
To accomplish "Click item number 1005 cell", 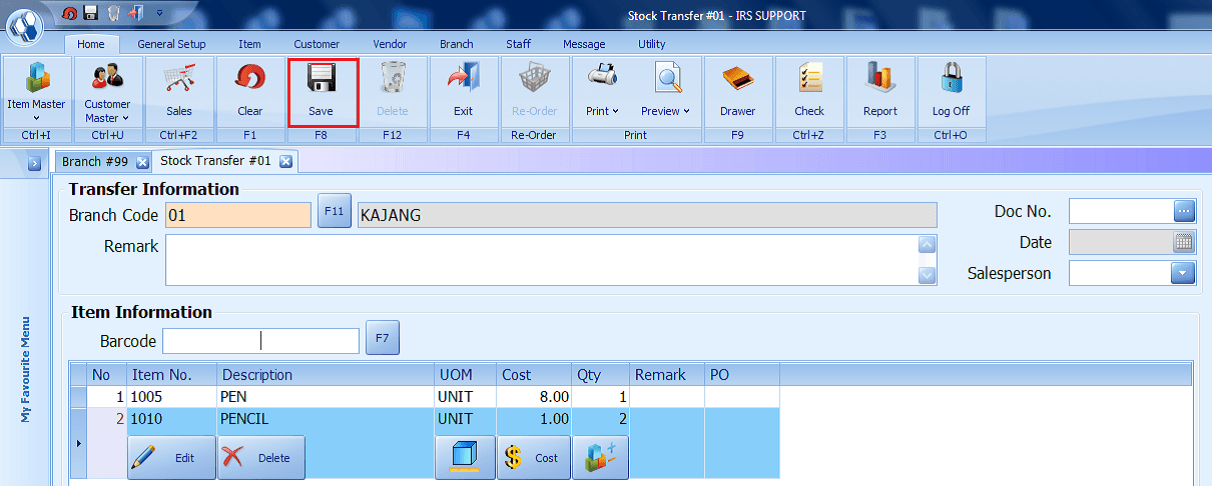I will click(172, 397).
